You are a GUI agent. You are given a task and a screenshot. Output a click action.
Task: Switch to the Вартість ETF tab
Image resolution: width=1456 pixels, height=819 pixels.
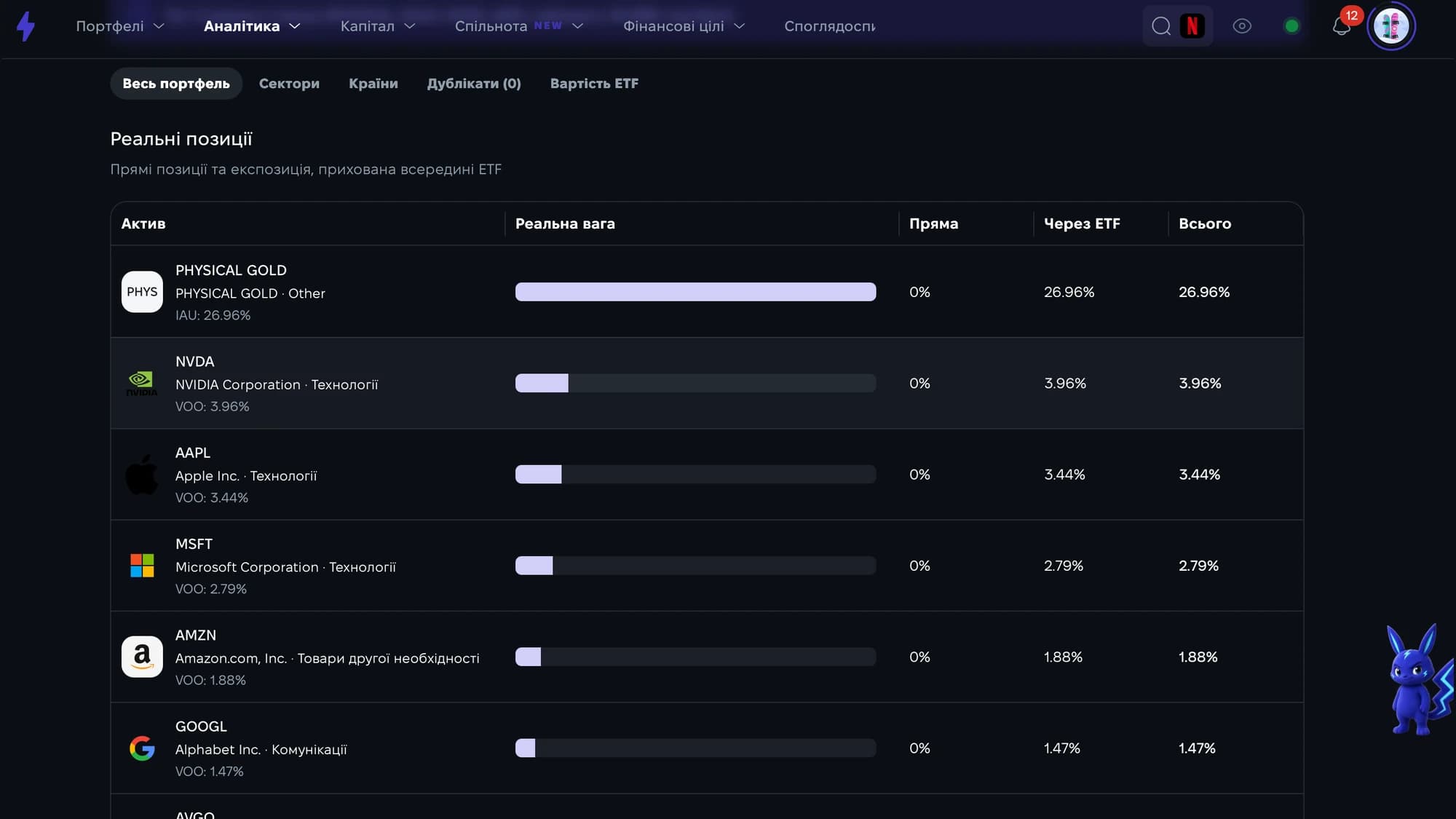pos(594,84)
